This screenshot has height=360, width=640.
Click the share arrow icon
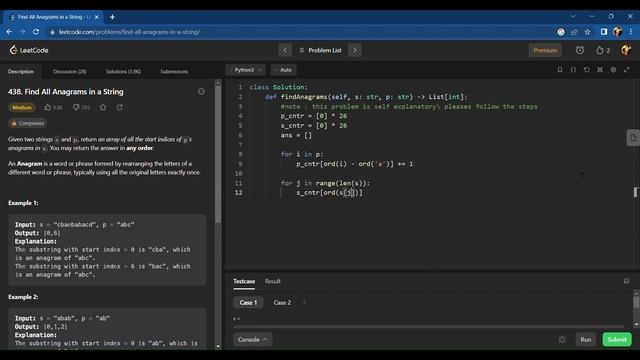tap(119, 107)
